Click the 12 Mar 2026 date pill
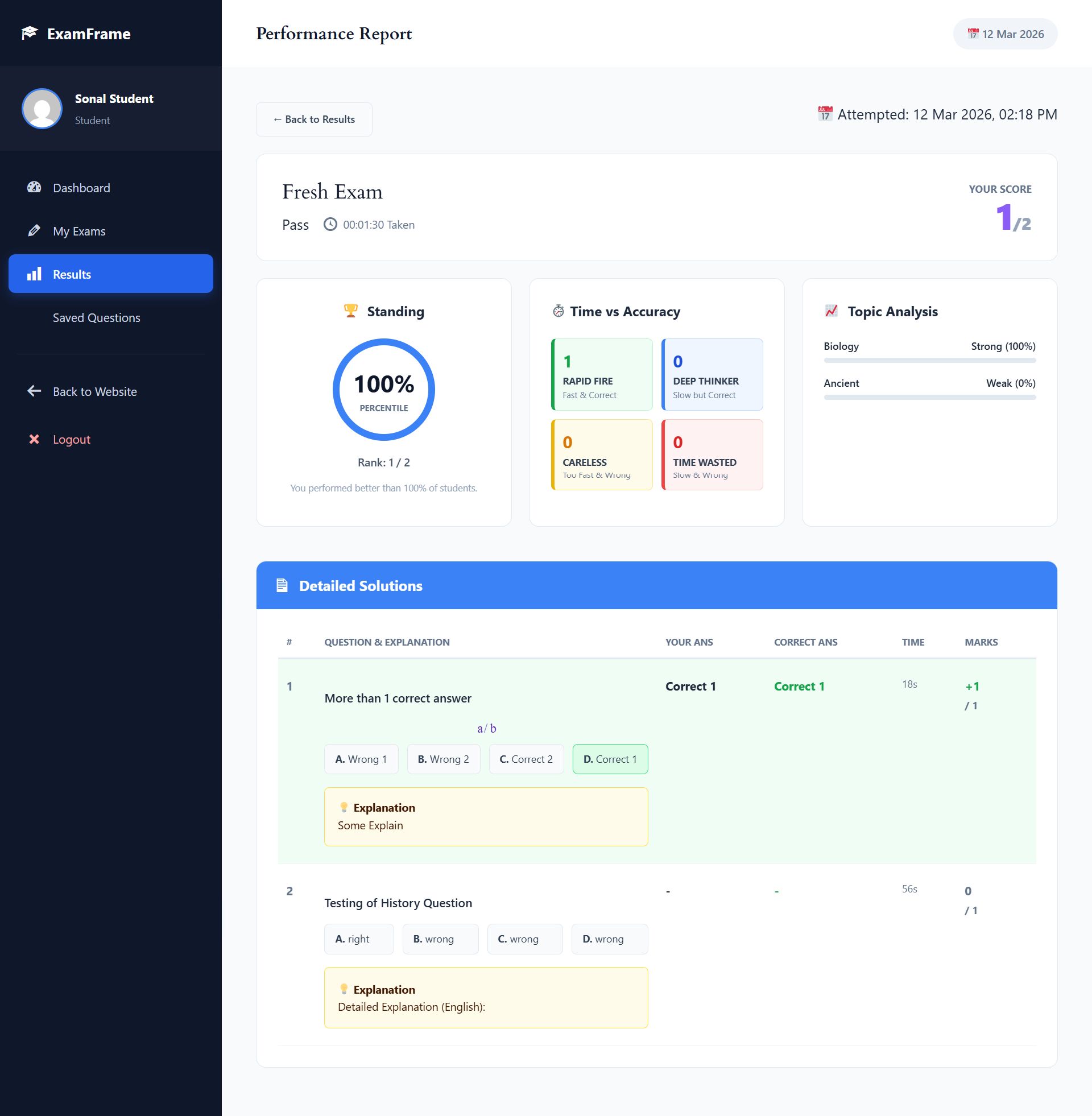 coord(1005,34)
